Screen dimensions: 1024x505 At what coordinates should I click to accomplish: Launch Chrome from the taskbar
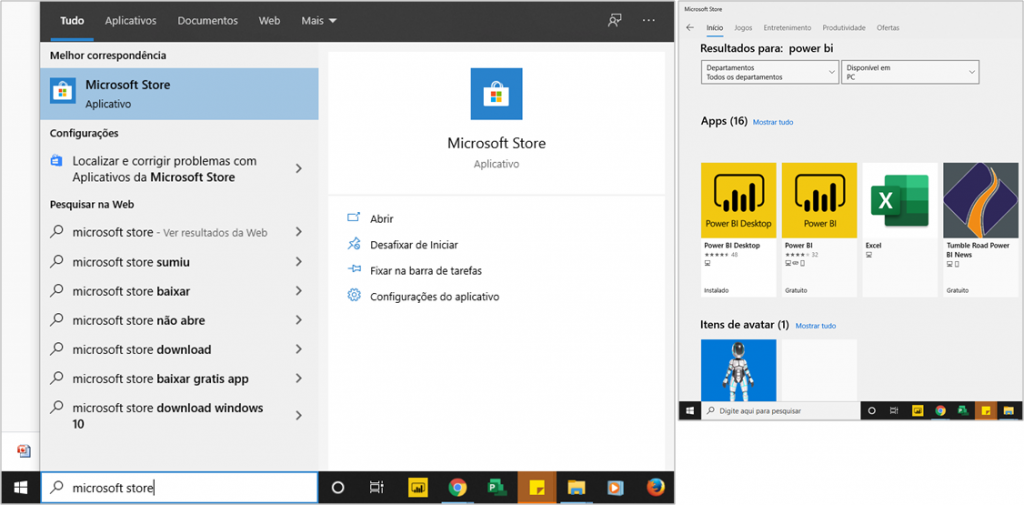pyautogui.click(x=457, y=487)
